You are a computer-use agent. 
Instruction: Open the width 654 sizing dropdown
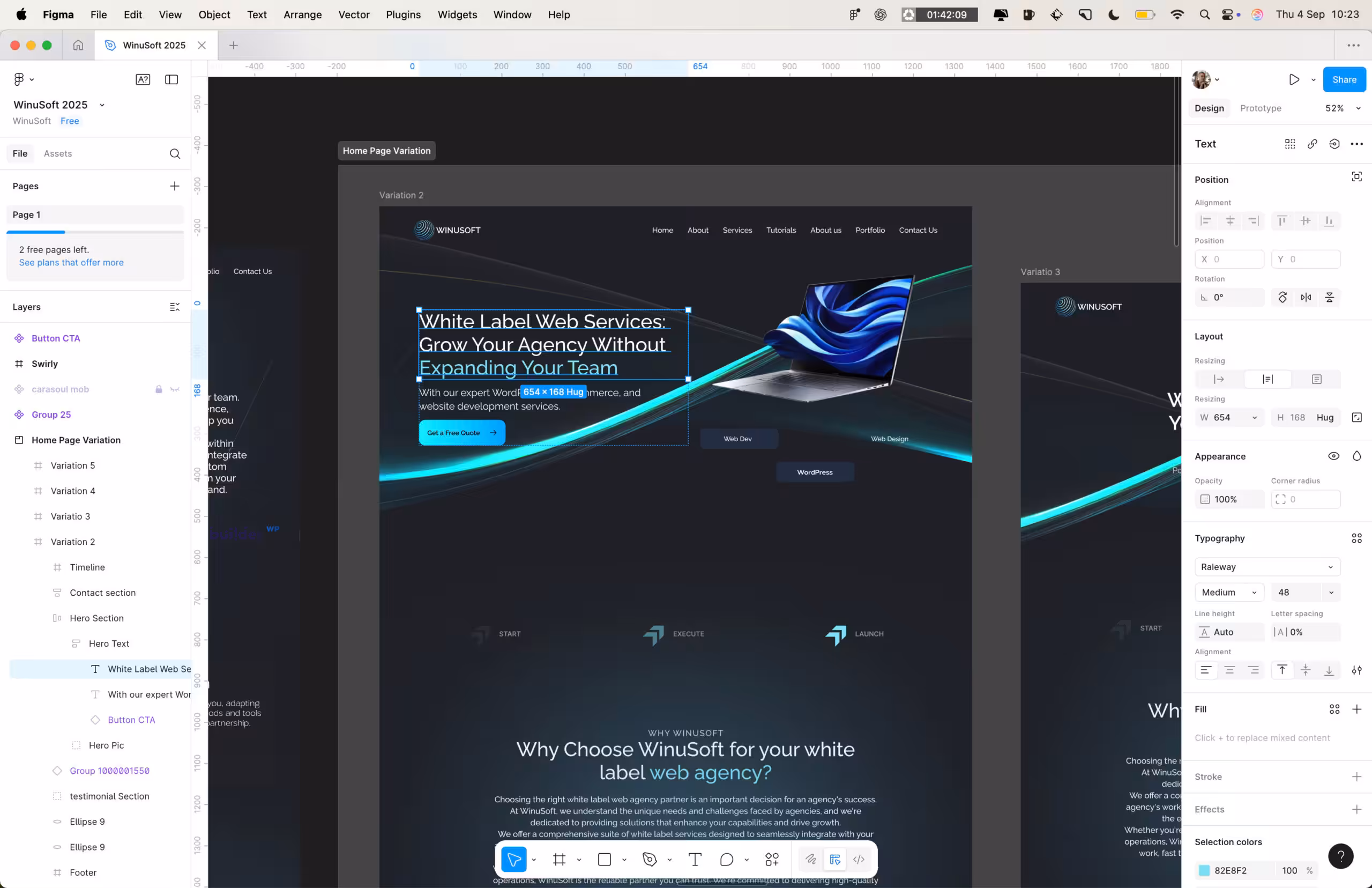[1255, 418]
